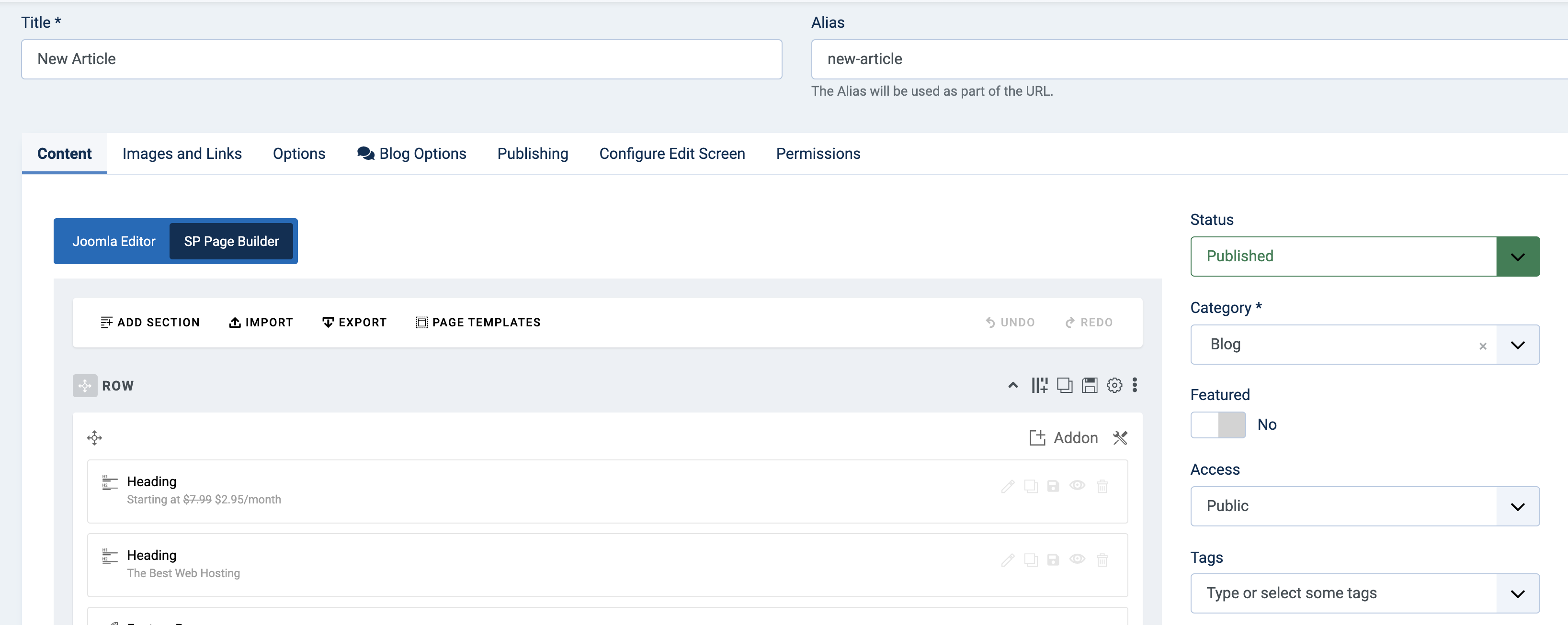Toggle Featured switch to Yes
This screenshot has width=1568, height=625.
[x=1218, y=424]
